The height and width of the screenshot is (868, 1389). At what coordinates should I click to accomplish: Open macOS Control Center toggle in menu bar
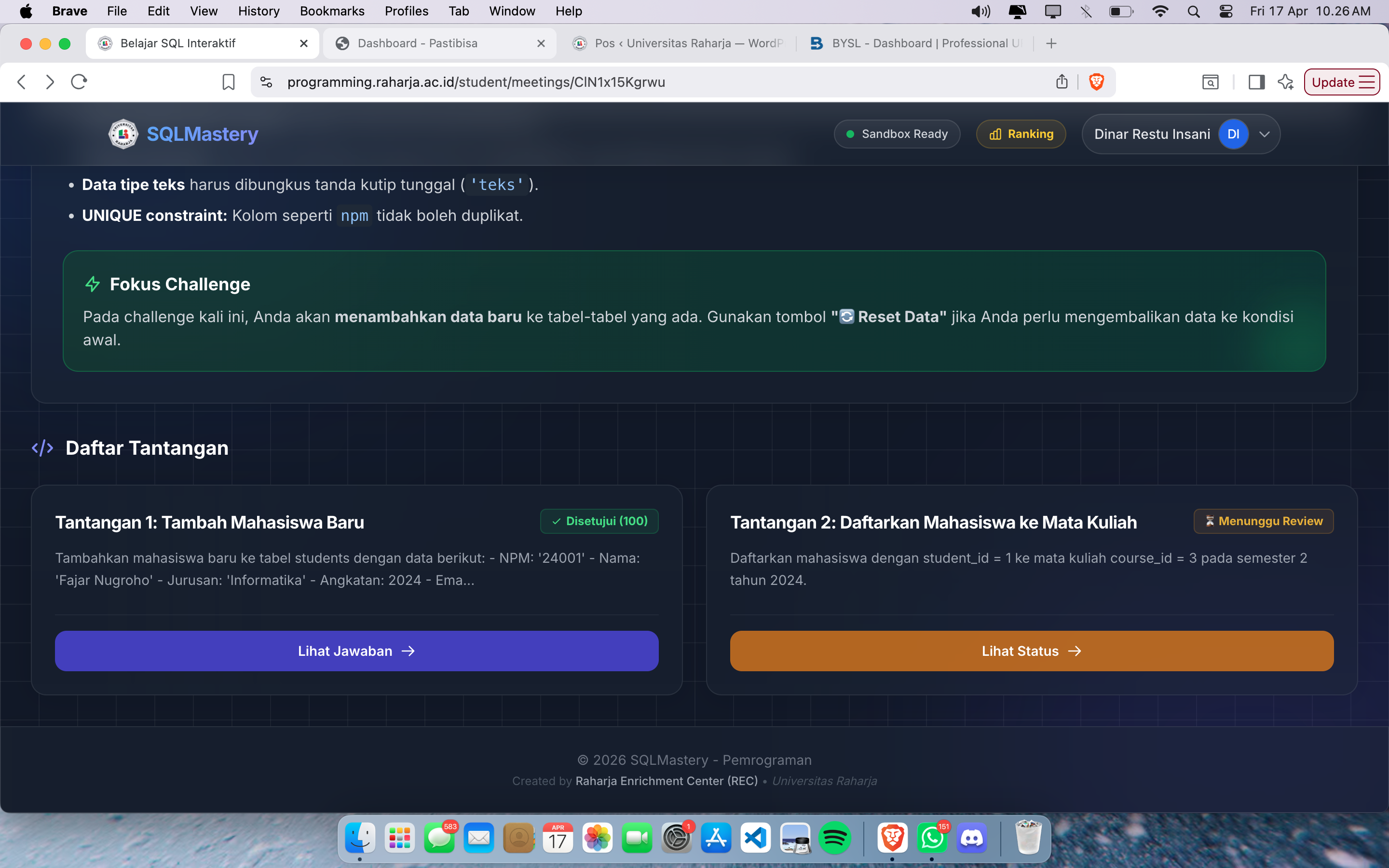click(x=1226, y=12)
